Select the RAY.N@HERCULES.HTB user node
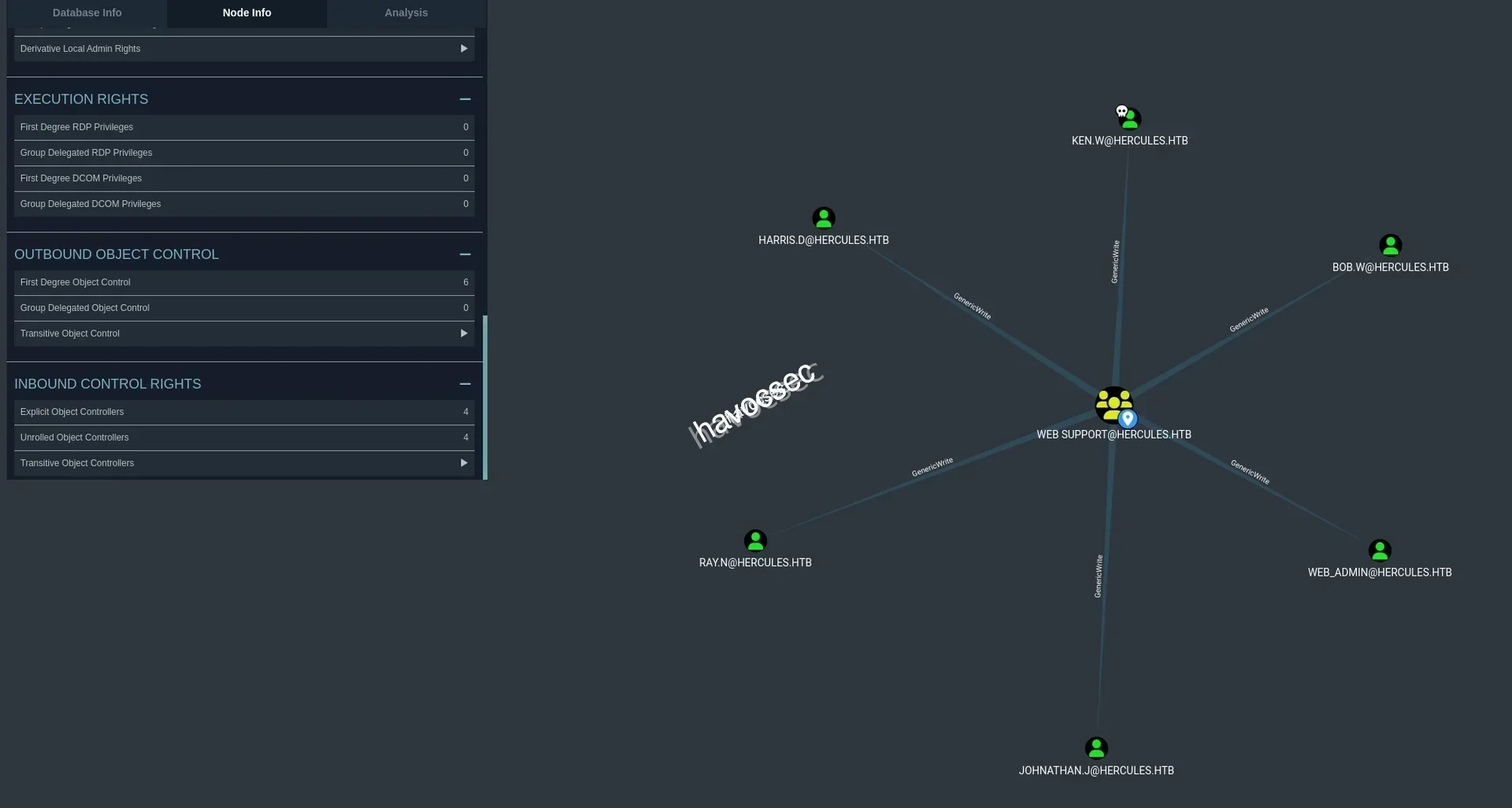1512x808 pixels. tap(754, 541)
